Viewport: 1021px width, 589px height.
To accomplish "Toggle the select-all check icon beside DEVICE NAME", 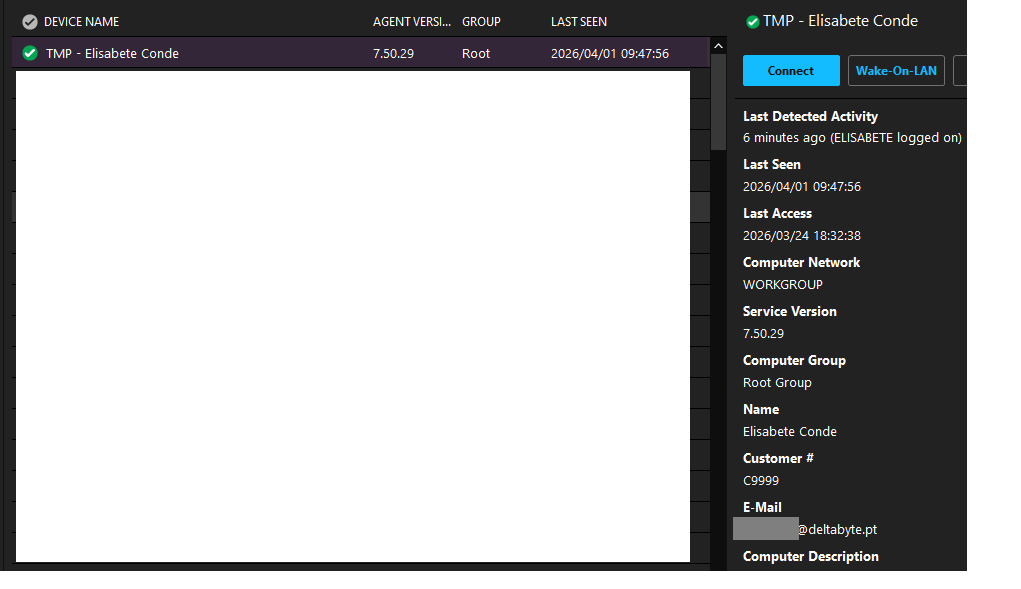I will point(29,22).
